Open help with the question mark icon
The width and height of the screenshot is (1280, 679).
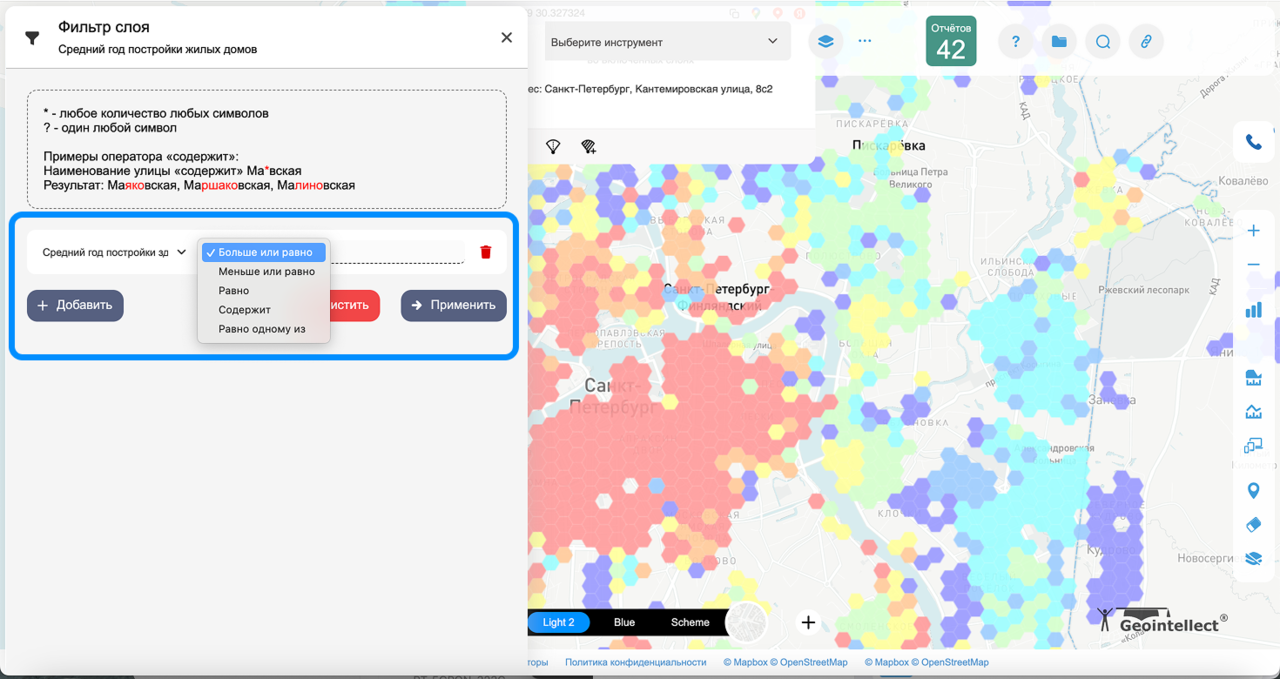[x=1016, y=42]
